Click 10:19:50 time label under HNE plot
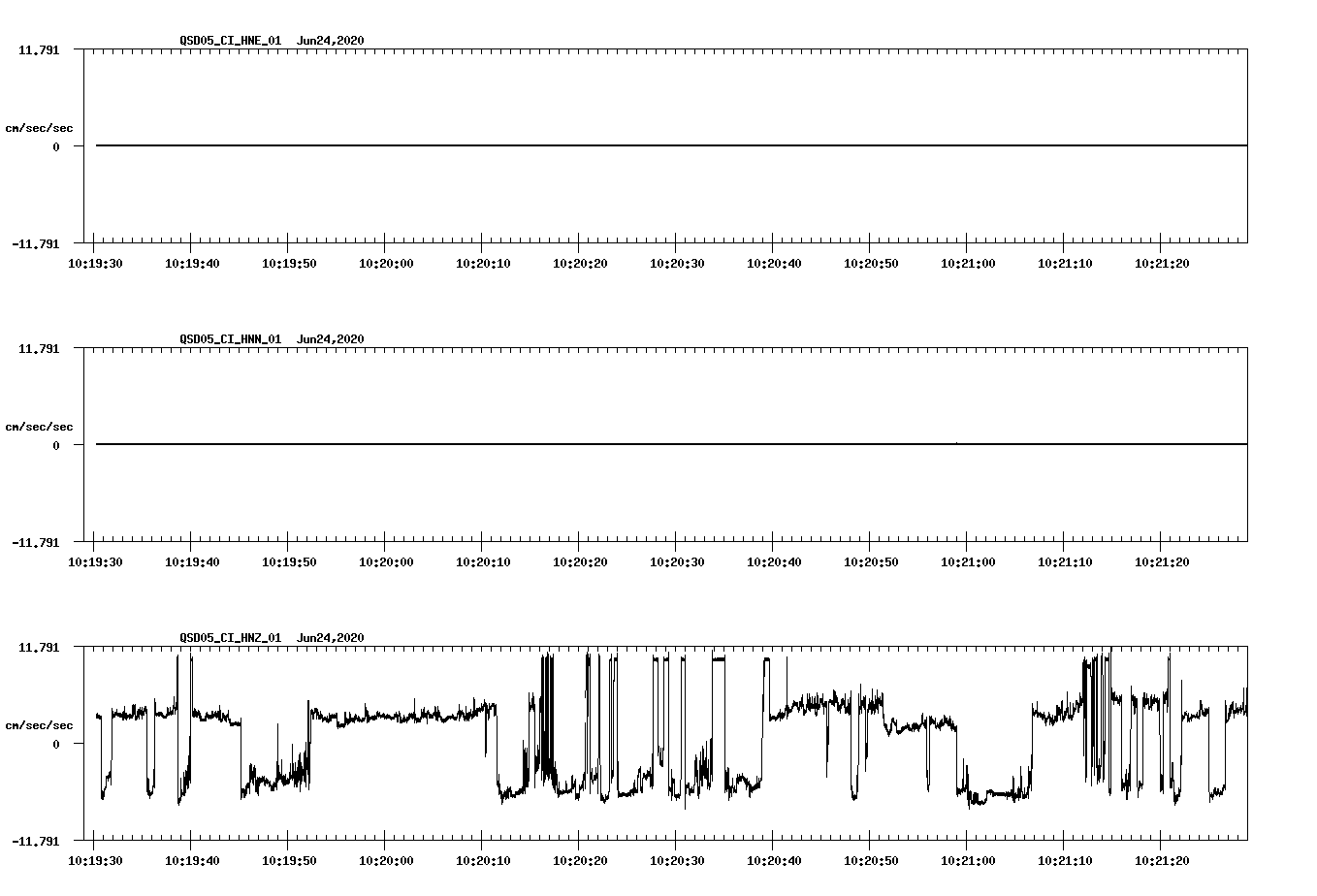The height and width of the screenshot is (896, 1317). click(289, 263)
